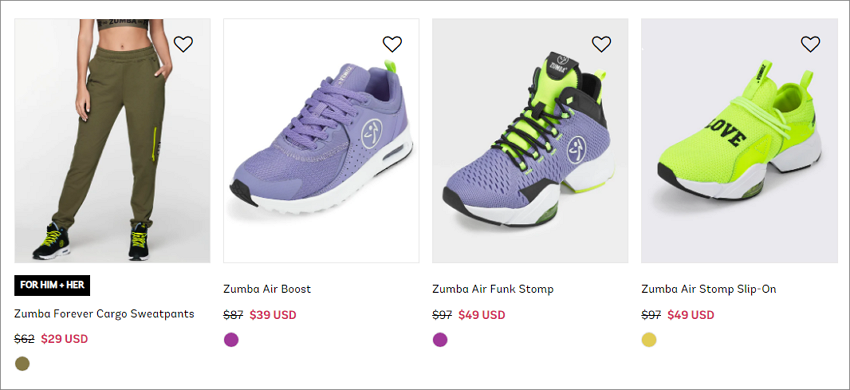Tap the heart icon on Air Funk Stomp
850x390 pixels.
pos(601,44)
